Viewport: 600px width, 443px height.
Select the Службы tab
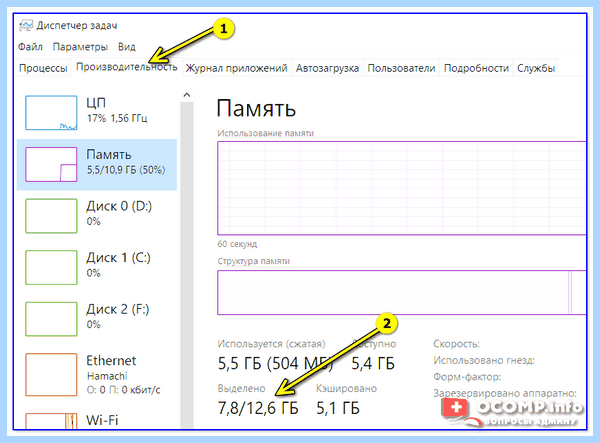click(536, 68)
